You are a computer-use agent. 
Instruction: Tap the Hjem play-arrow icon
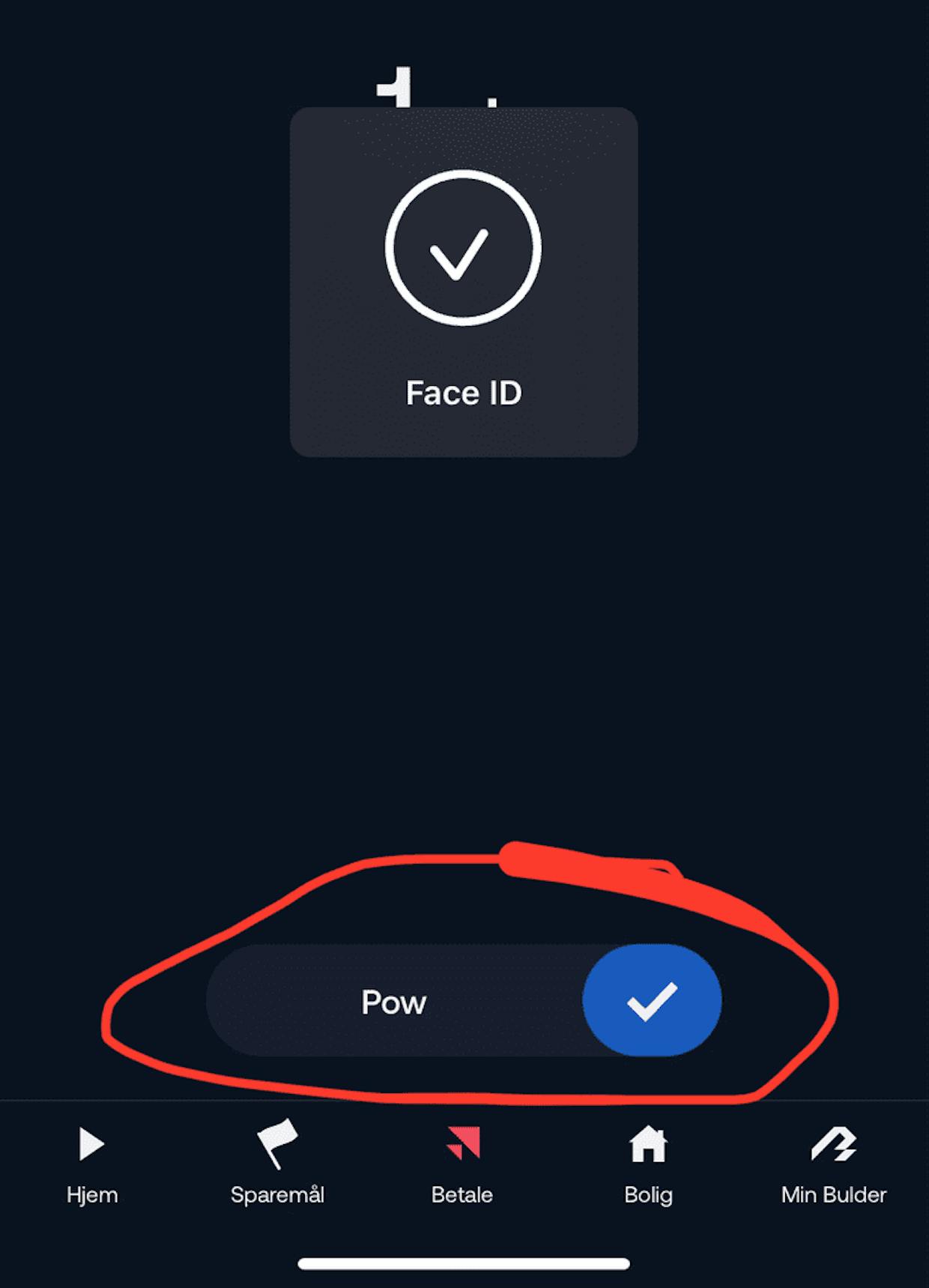pos(91,1144)
